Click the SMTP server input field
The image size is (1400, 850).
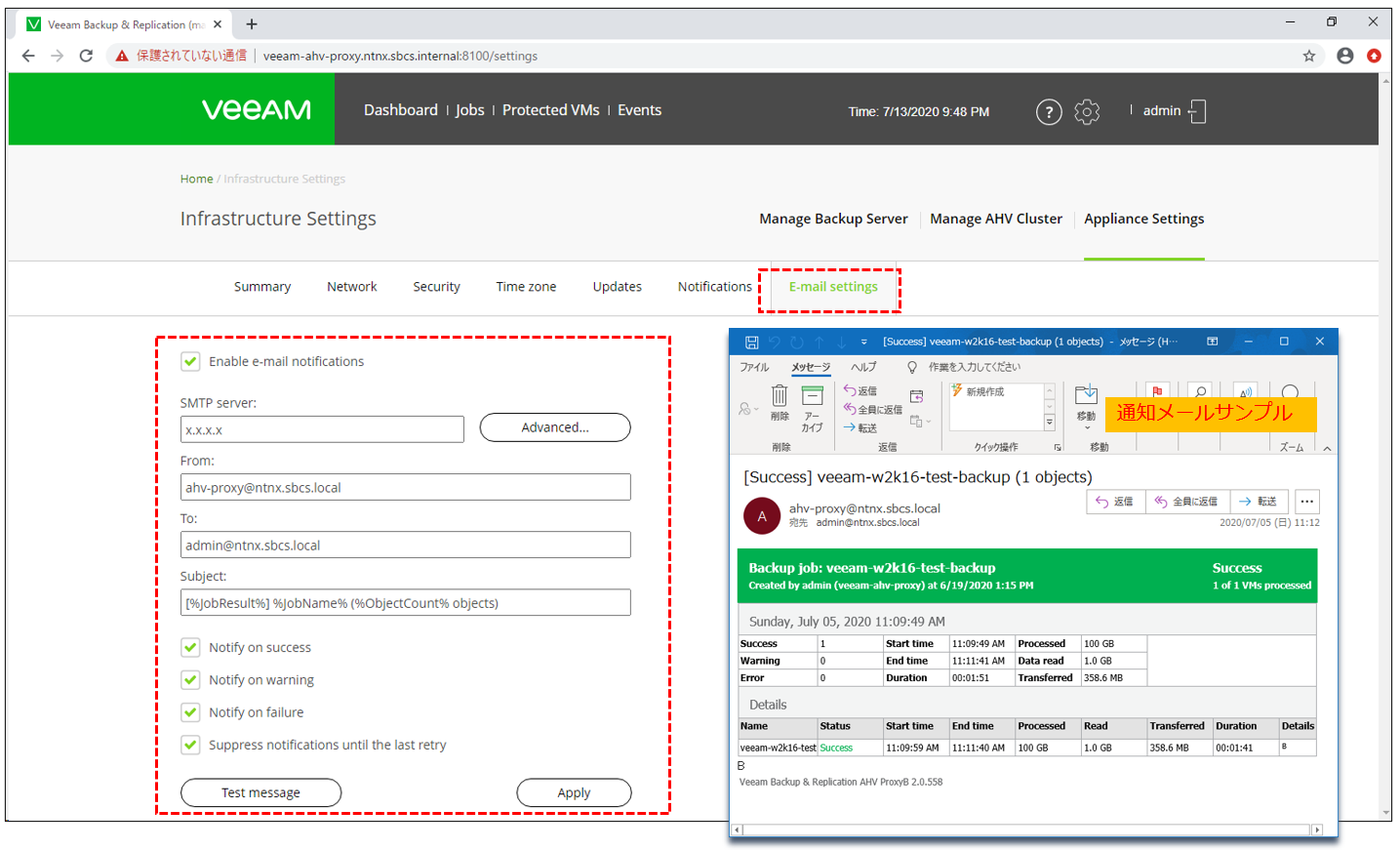click(322, 429)
